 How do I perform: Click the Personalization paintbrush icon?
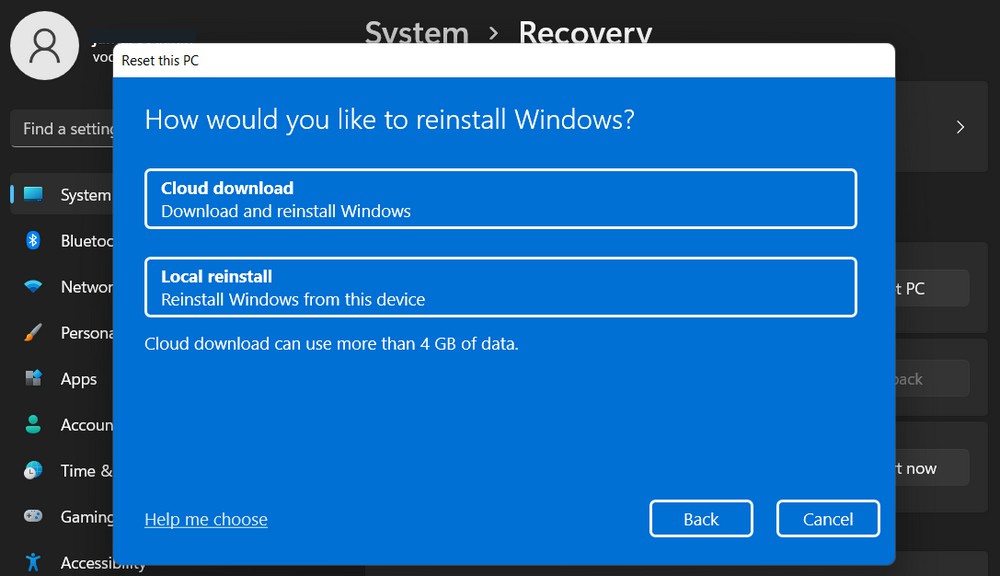pos(33,332)
